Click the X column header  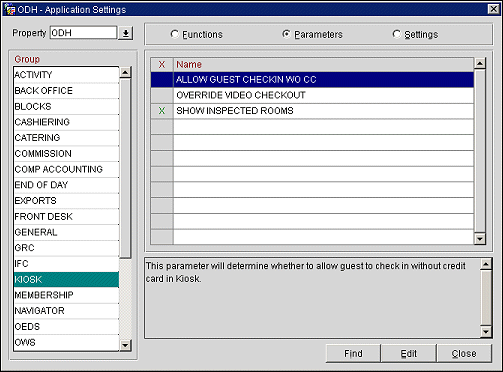pos(162,64)
